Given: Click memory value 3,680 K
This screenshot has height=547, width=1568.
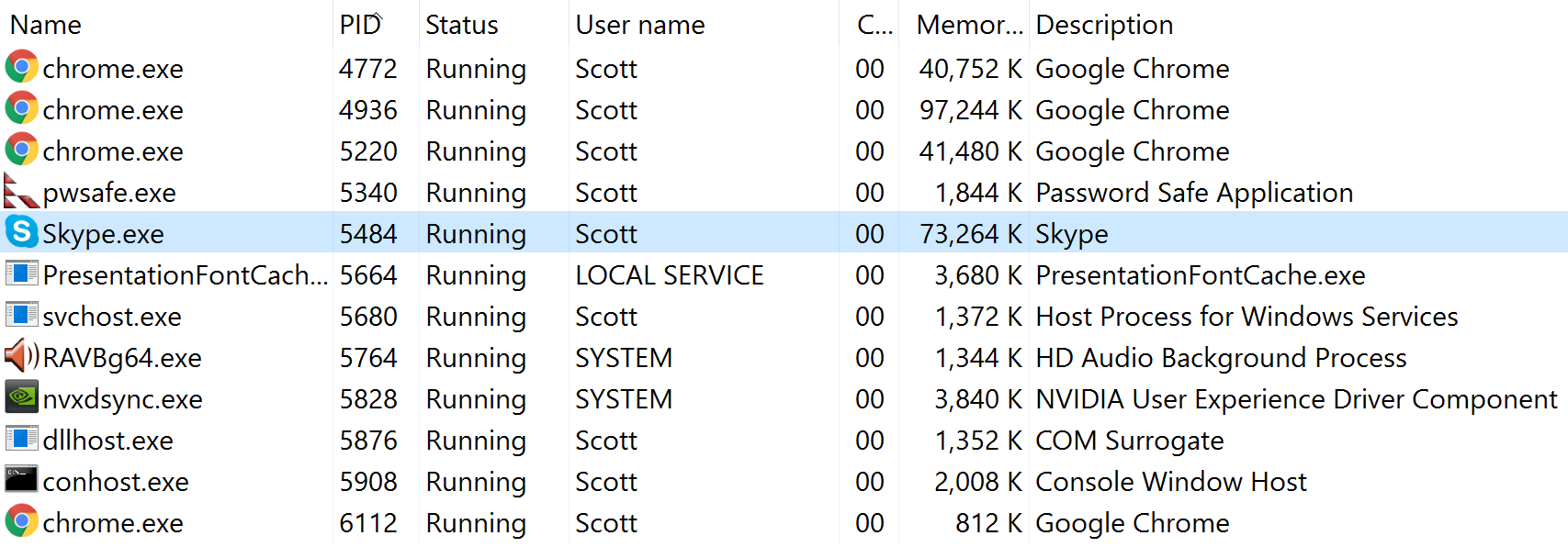Looking at the screenshot, I should point(978,275).
